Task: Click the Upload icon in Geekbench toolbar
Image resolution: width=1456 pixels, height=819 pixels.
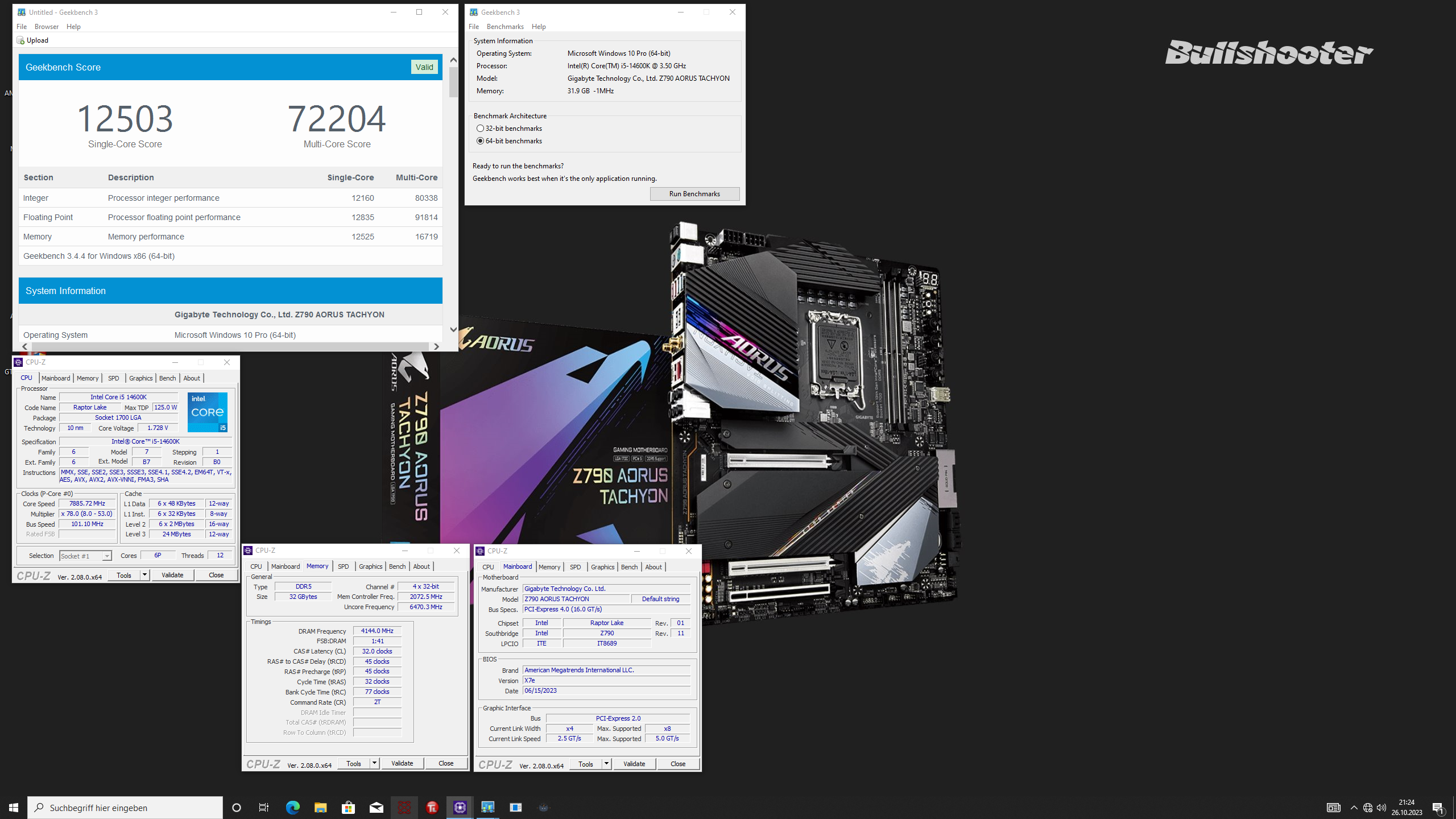Action: [x=20, y=40]
